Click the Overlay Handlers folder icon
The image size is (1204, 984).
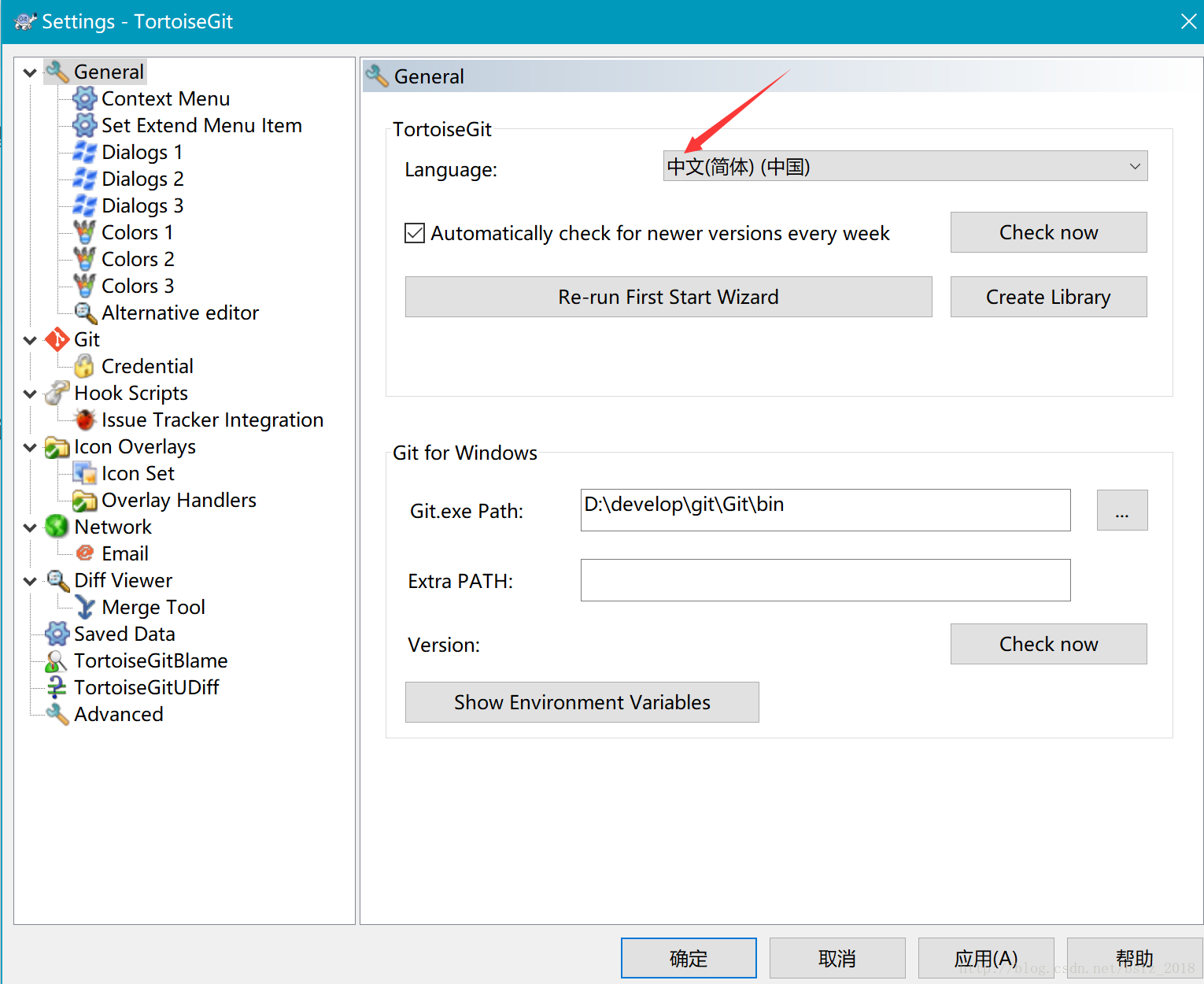[84, 500]
